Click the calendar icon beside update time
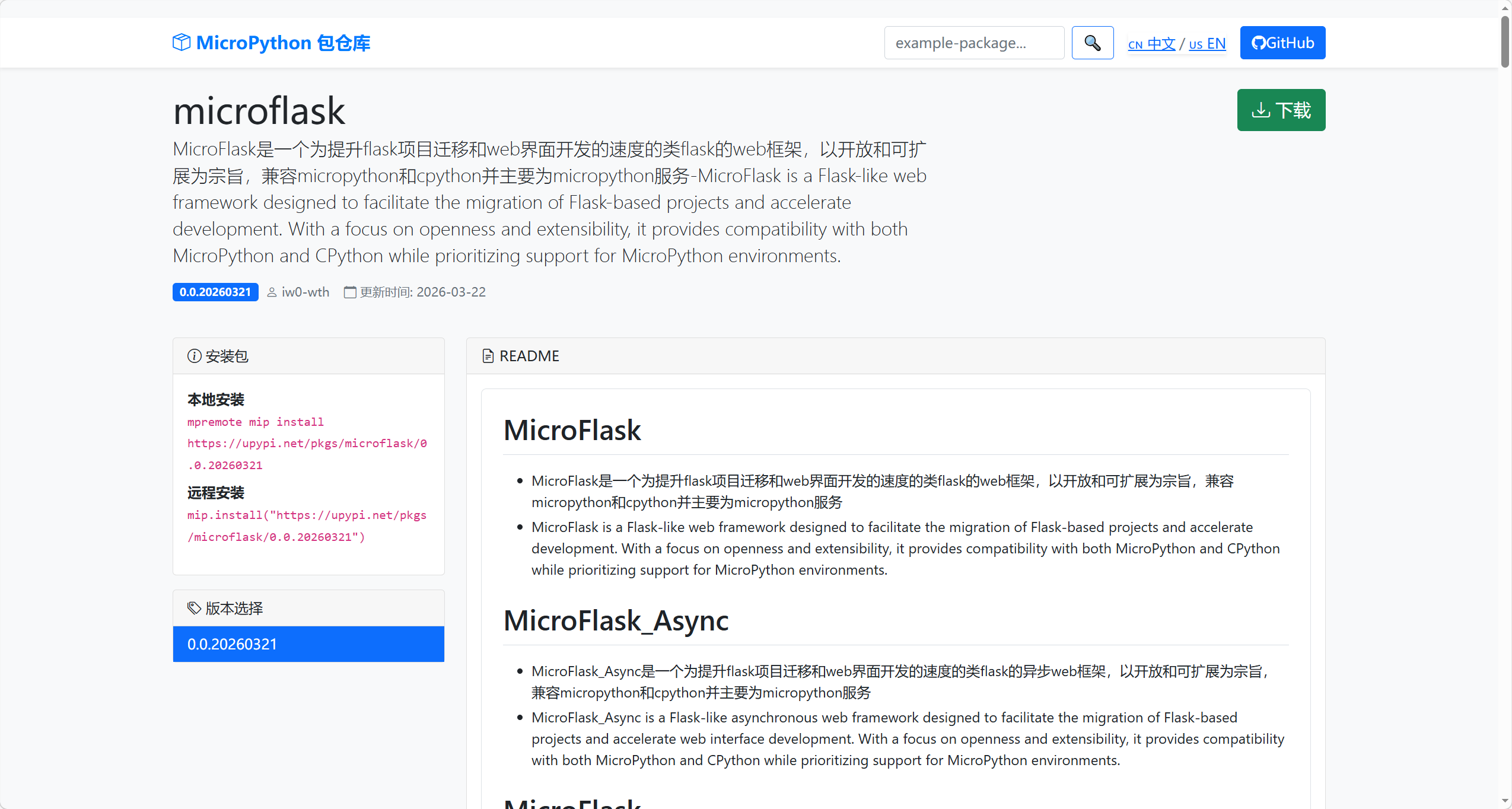This screenshot has height=809, width=1512. point(350,292)
